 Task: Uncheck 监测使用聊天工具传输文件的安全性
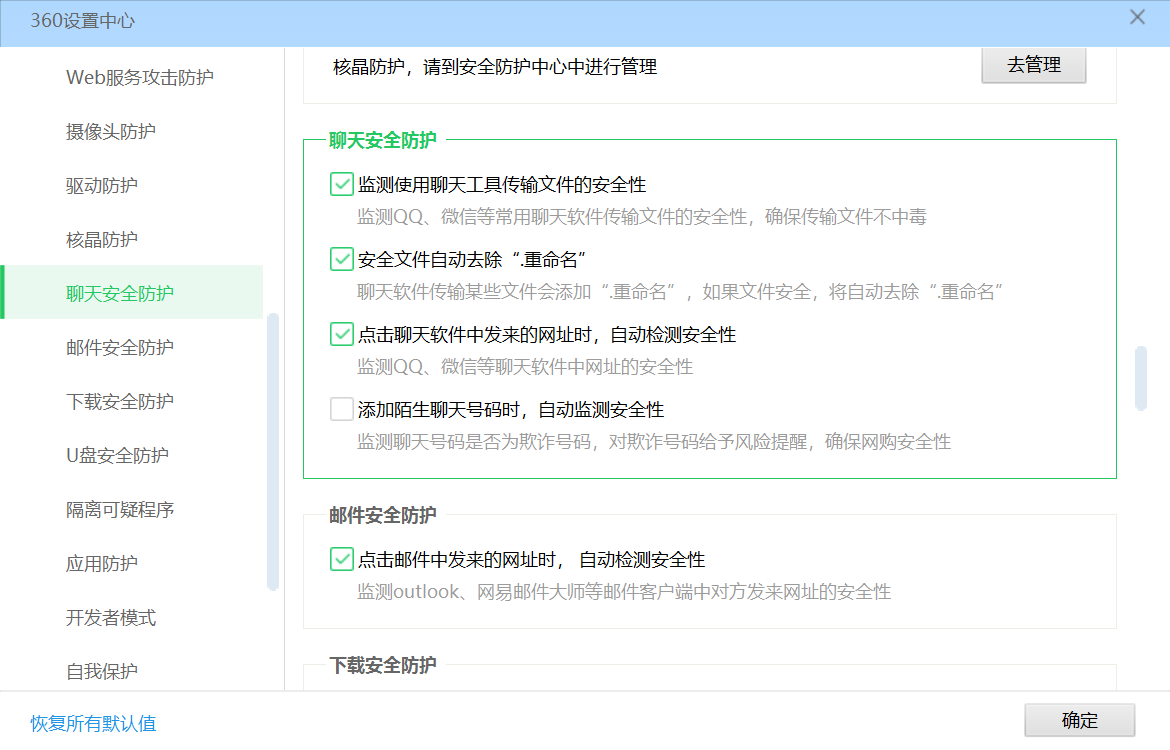point(341,184)
